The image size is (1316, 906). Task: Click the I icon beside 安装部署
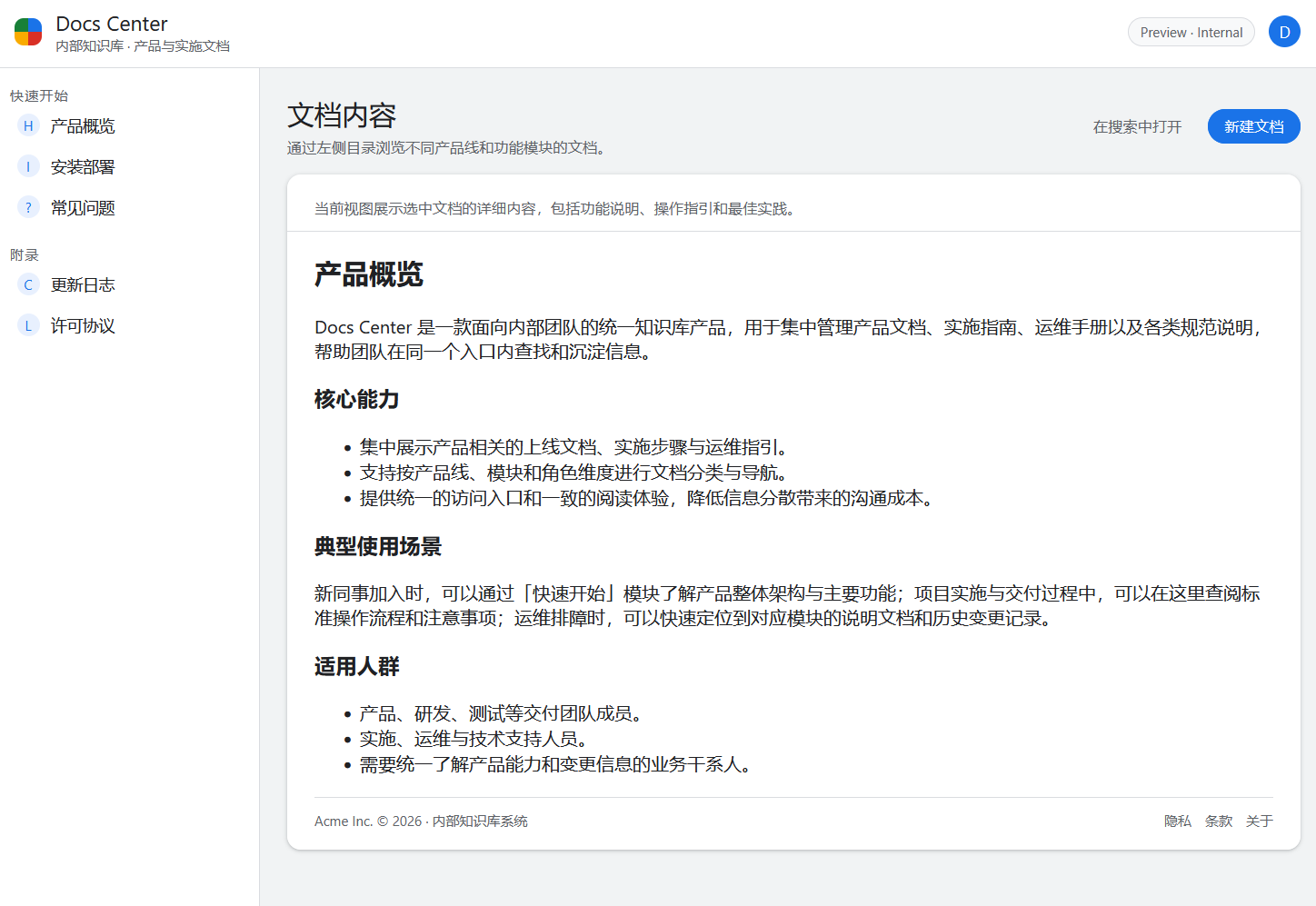(28, 167)
